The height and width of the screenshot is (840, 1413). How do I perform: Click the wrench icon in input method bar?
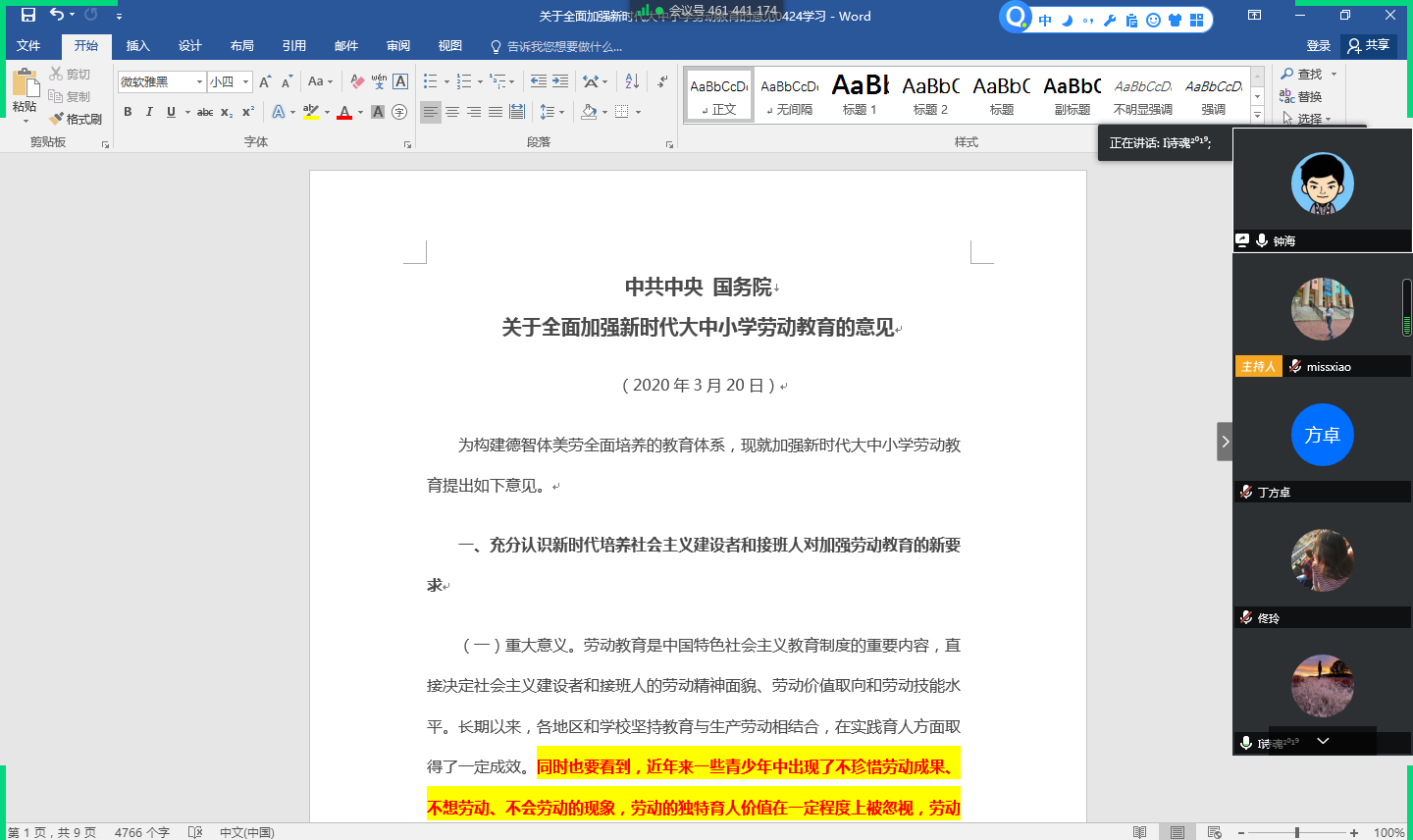[1110, 20]
